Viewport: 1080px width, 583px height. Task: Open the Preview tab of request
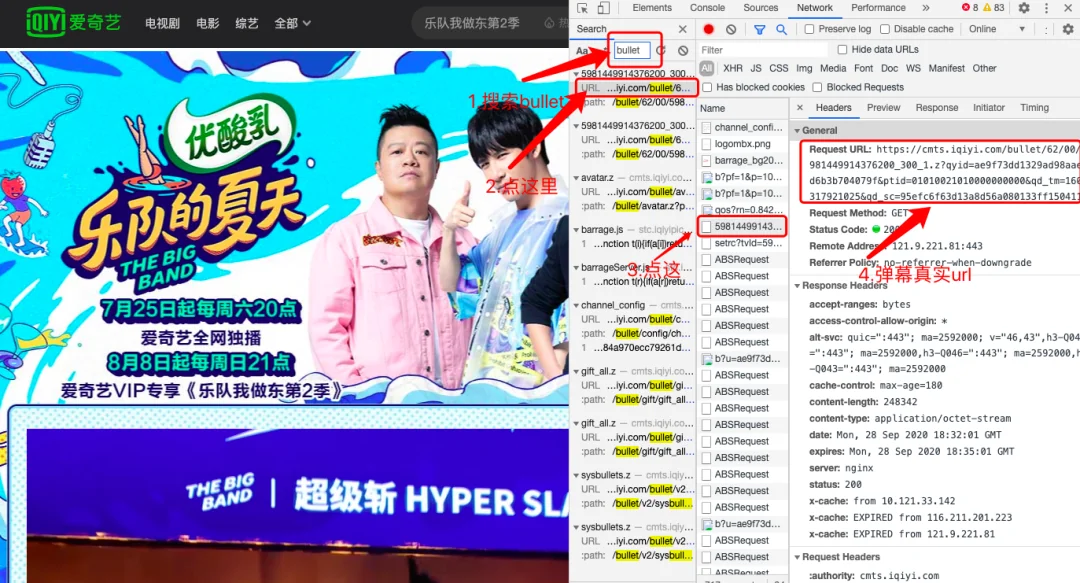point(884,108)
